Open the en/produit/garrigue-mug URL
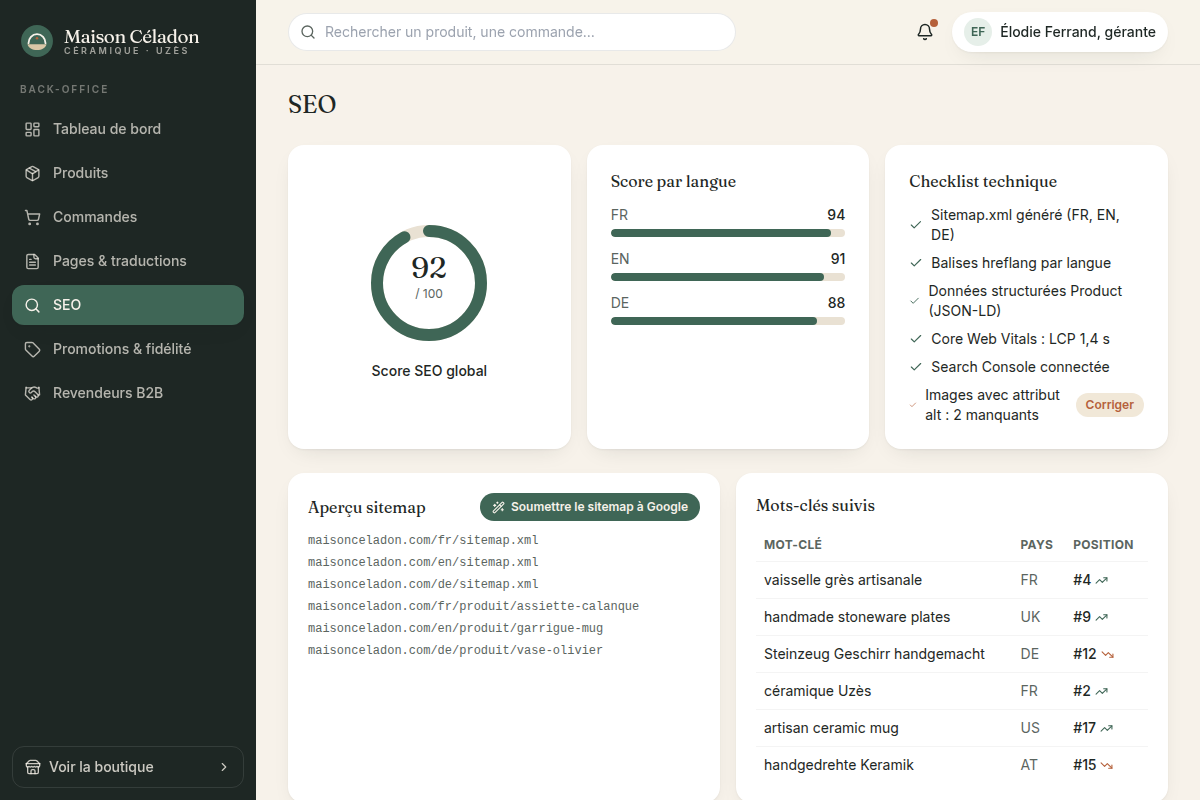Image resolution: width=1200 pixels, height=800 pixels. 455,628
